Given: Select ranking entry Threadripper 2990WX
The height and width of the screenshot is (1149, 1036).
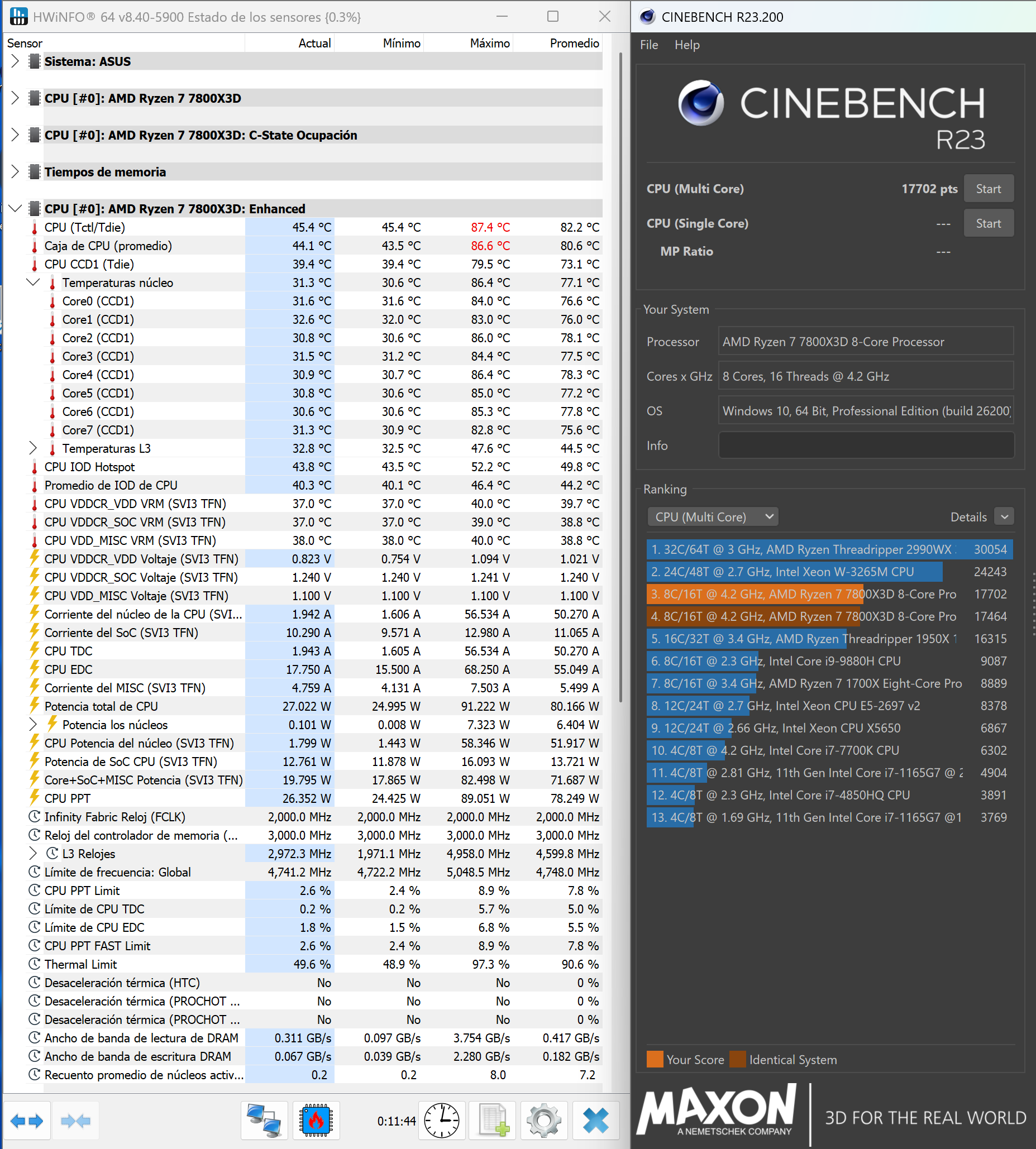Looking at the screenshot, I should [x=829, y=549].
